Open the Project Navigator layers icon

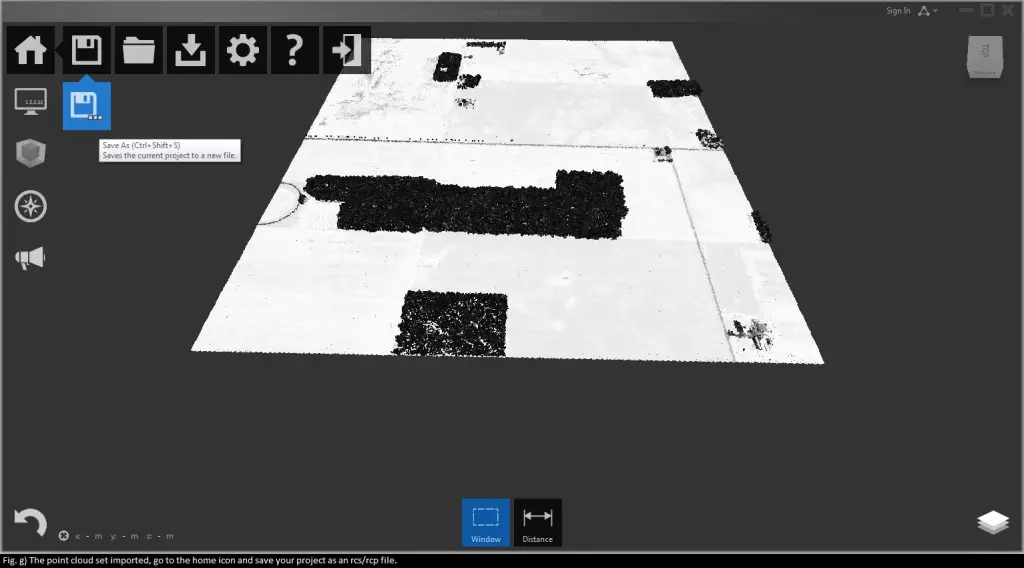(x=992, y=523)
